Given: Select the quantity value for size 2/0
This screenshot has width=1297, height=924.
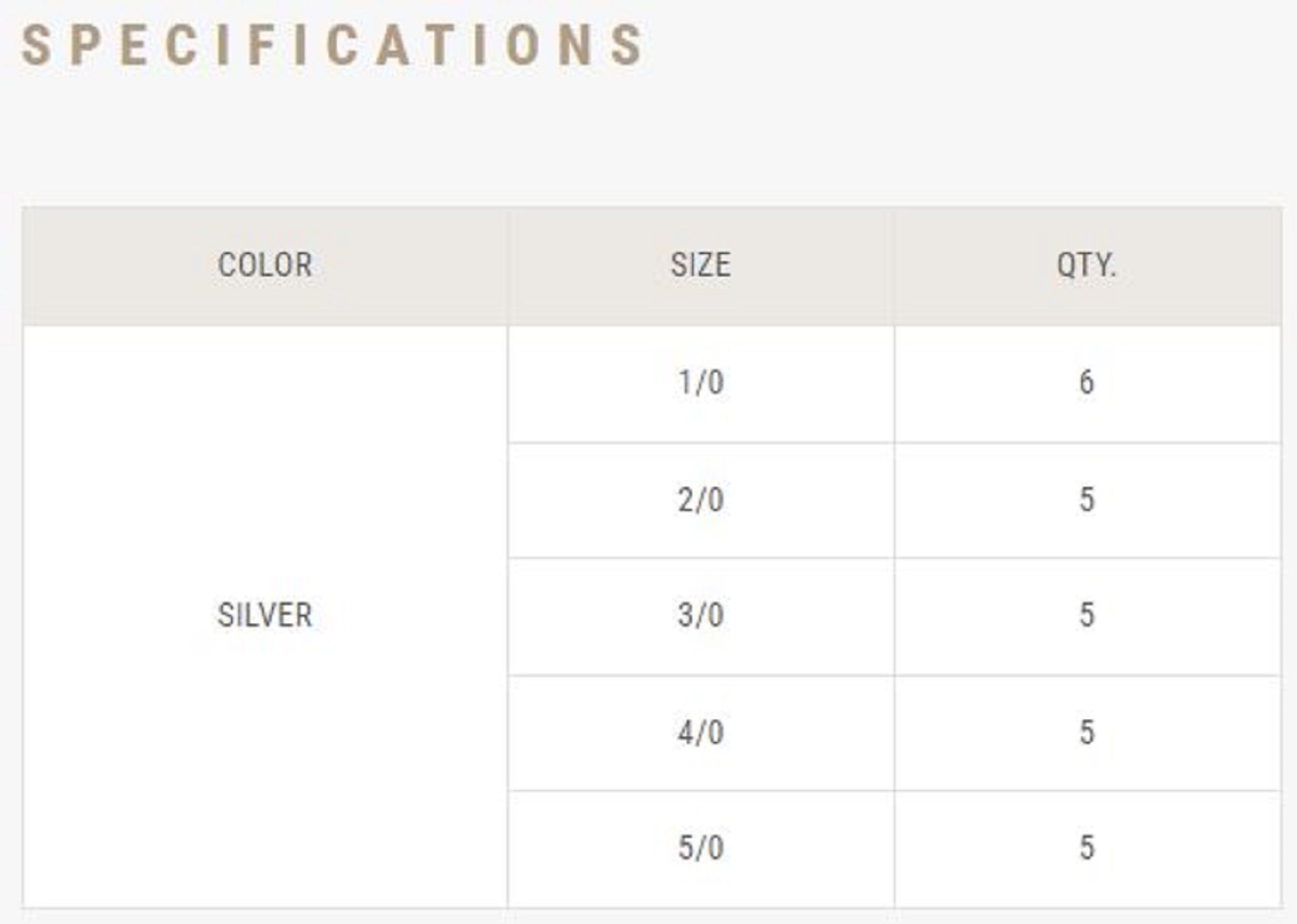Looking at the screenshot, I should (1086, 500).
